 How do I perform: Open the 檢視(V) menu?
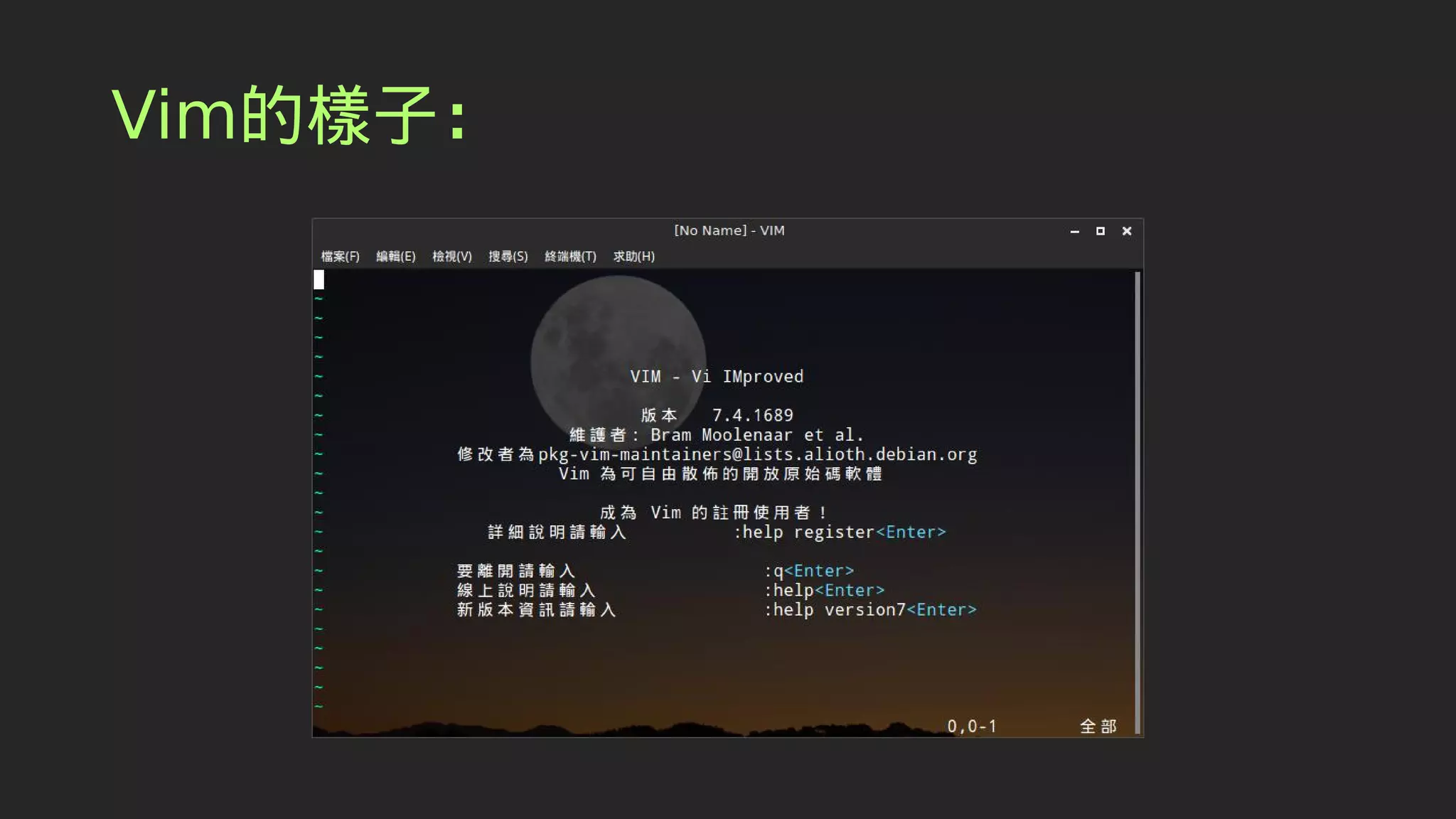[x=451, y=256]
